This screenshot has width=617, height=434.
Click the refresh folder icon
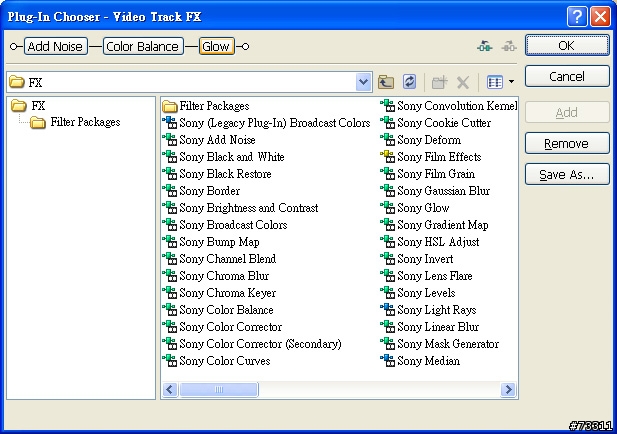[410, 82]
